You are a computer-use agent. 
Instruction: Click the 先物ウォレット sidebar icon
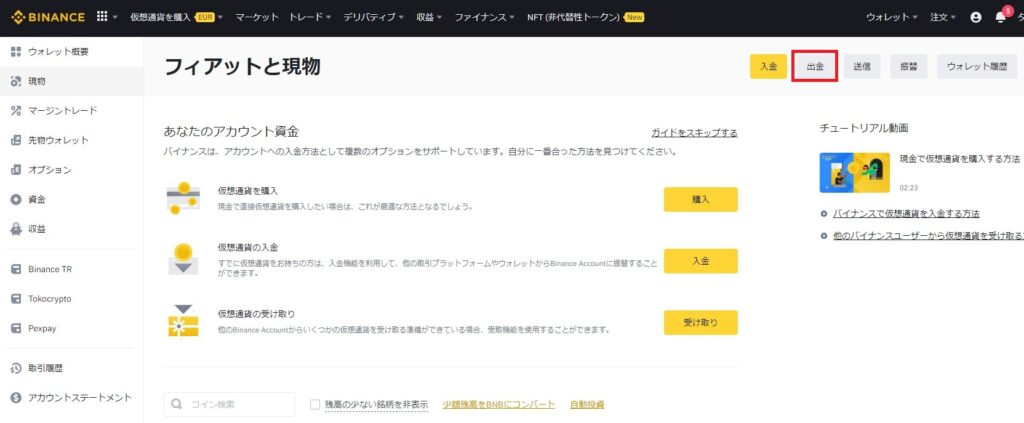pos(16,140)
